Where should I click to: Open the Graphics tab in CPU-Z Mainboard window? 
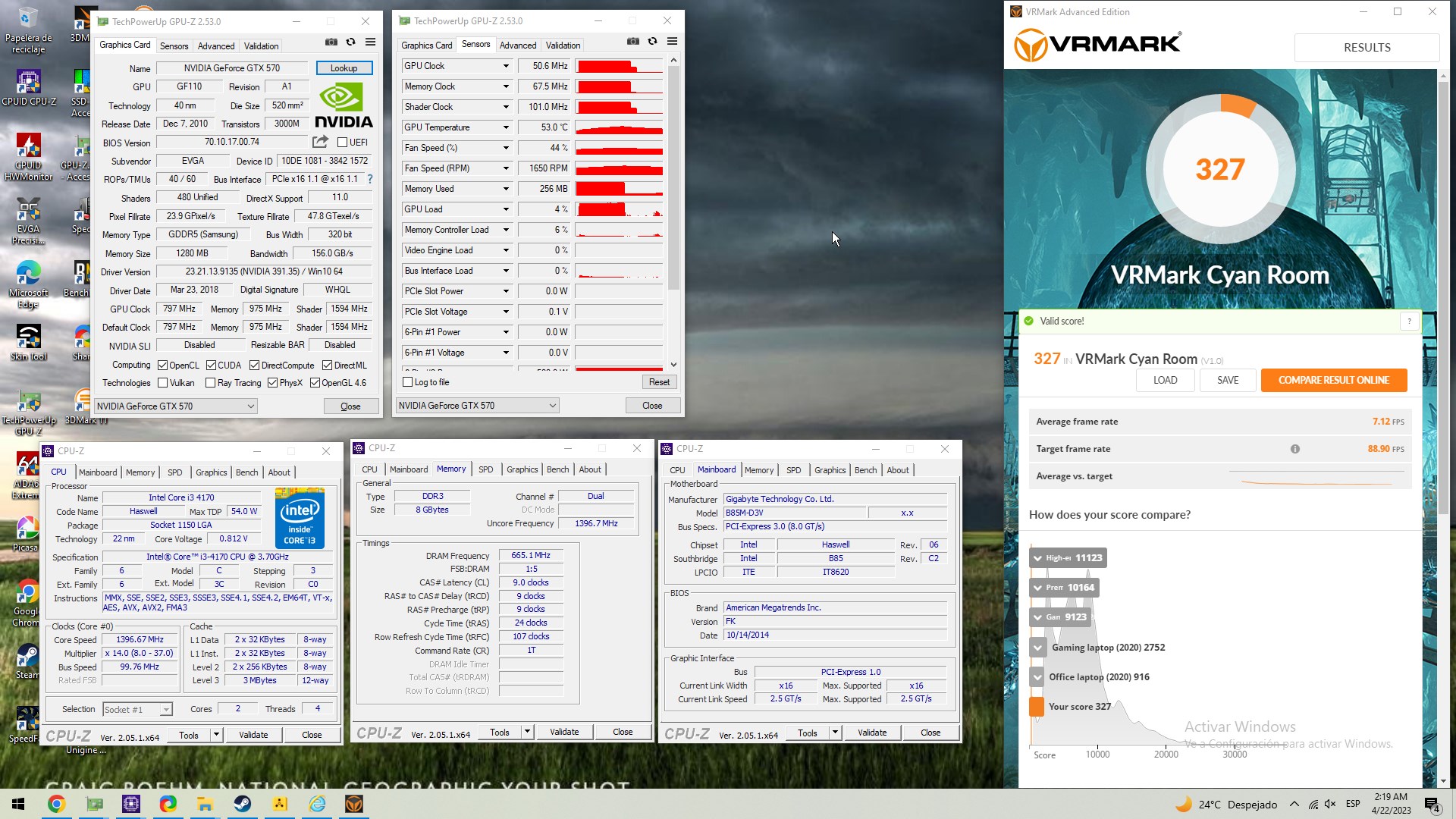pos(830,470)
